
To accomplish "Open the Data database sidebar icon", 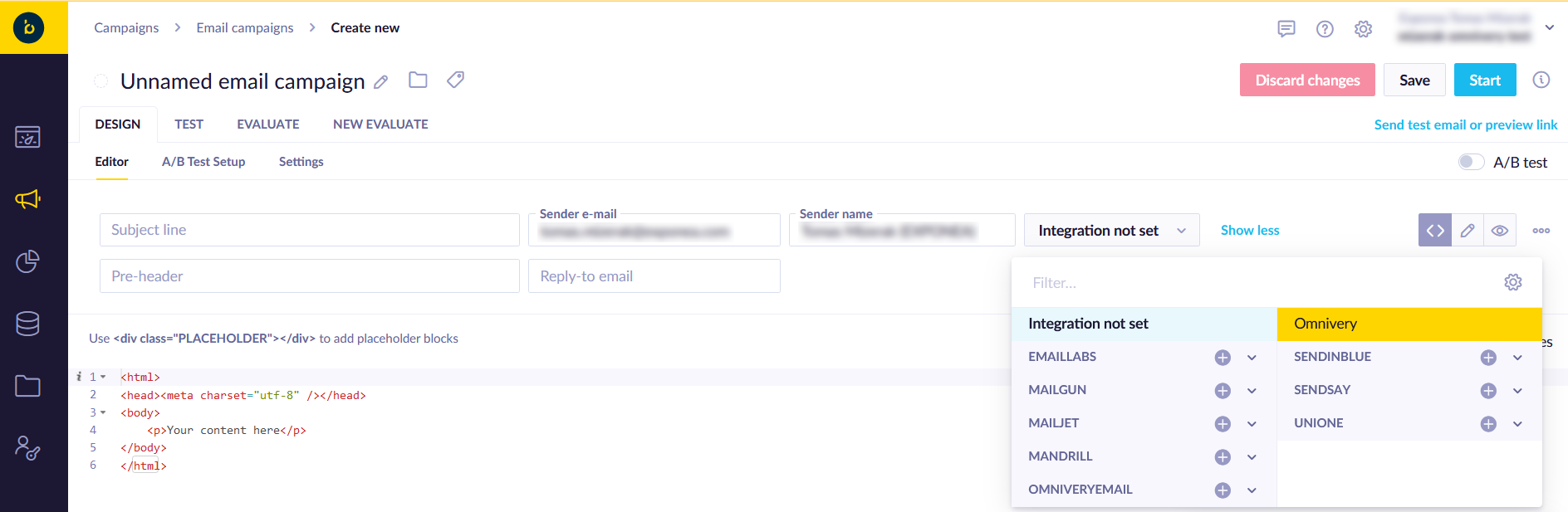I will (x=27, y=324).
